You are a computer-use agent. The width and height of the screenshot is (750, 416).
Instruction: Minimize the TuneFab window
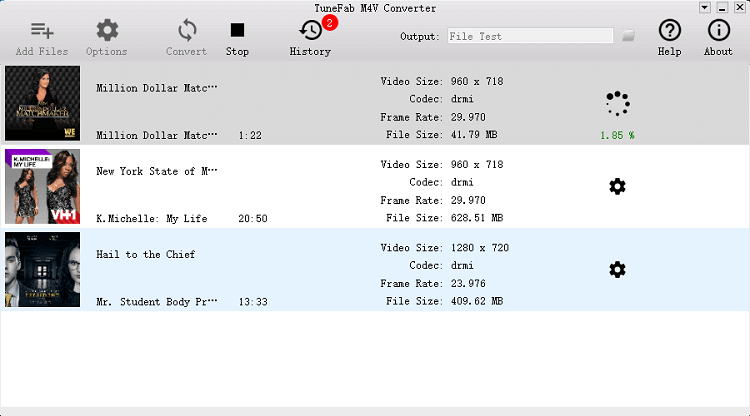[722, 8]
